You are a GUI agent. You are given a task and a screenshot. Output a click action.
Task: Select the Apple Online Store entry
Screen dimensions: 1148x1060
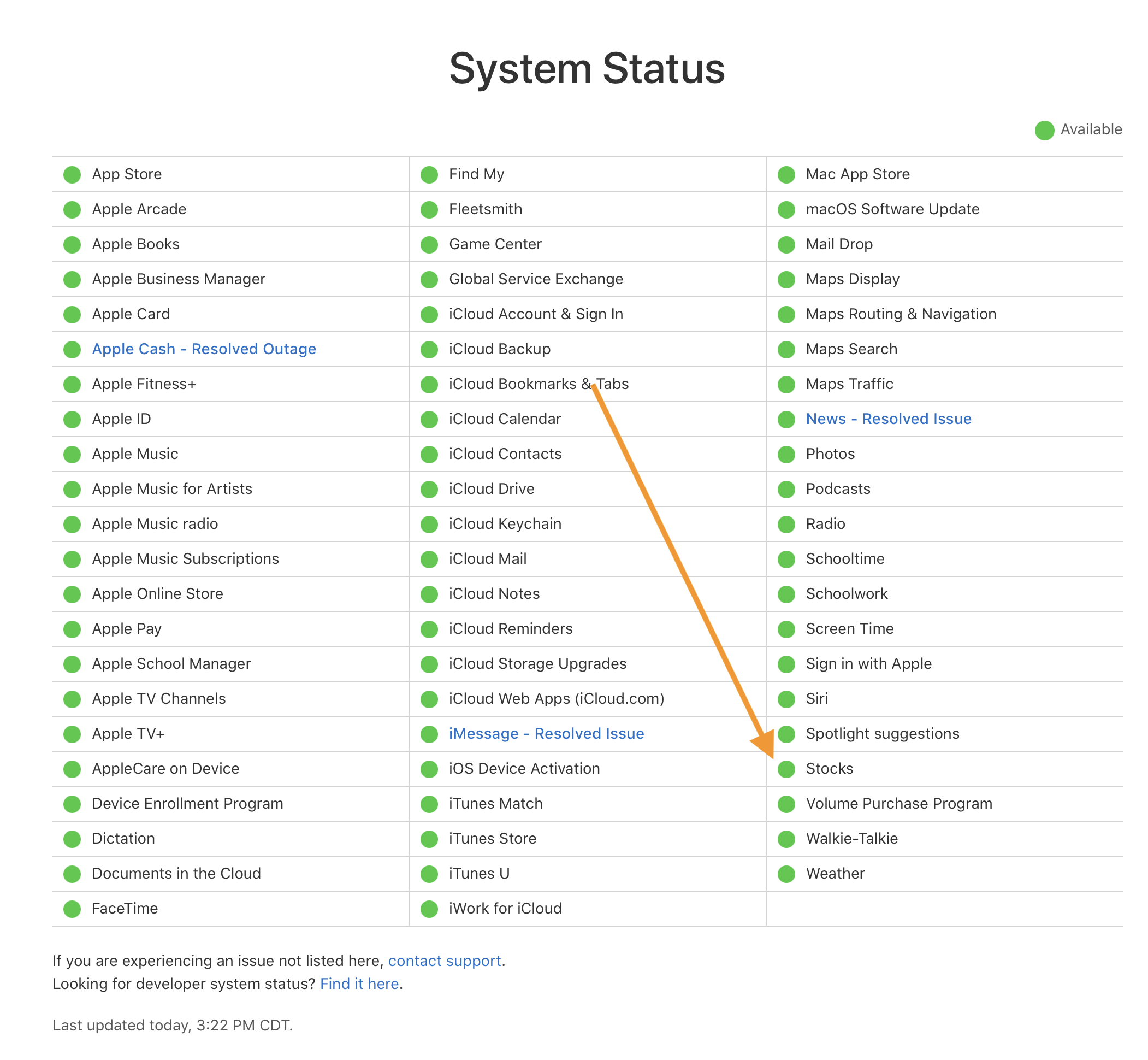point(157,594)
